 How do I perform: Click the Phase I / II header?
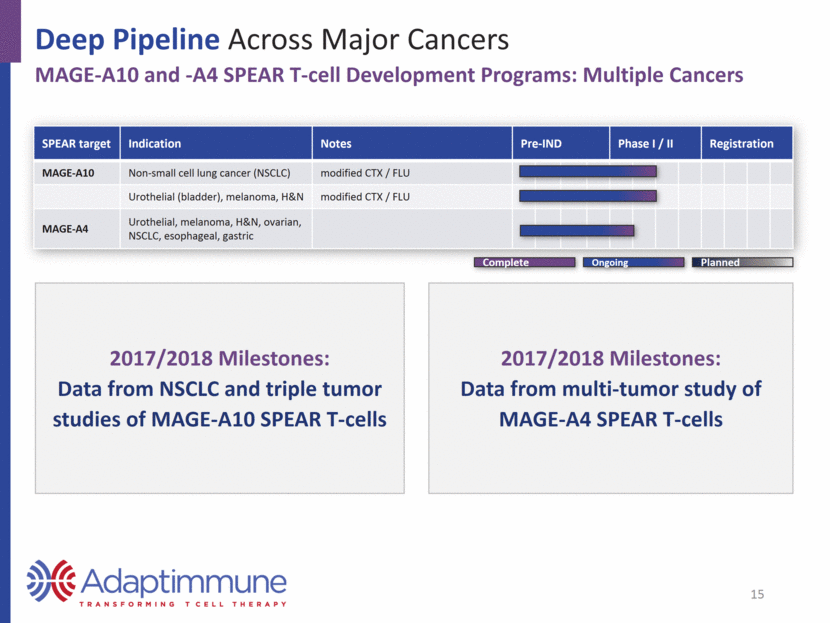click(x=655, y=143)
